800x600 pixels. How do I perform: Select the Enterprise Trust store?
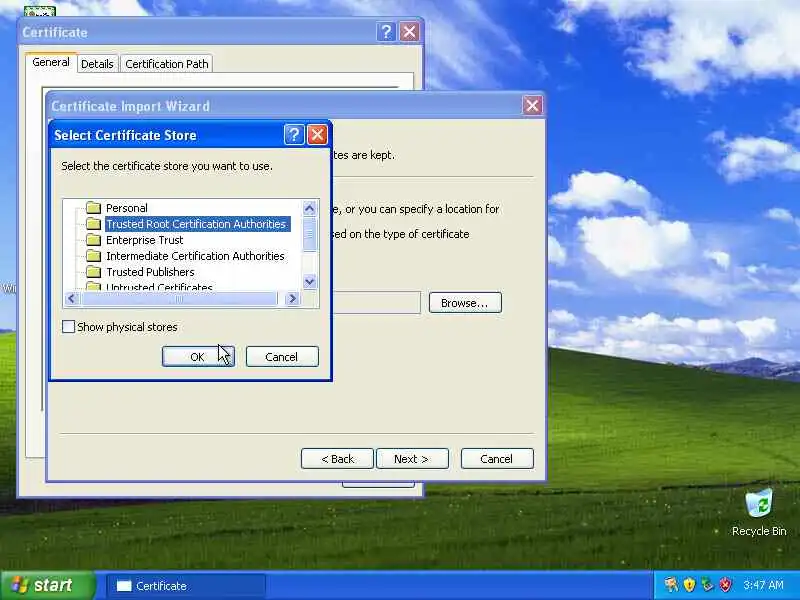144,240
